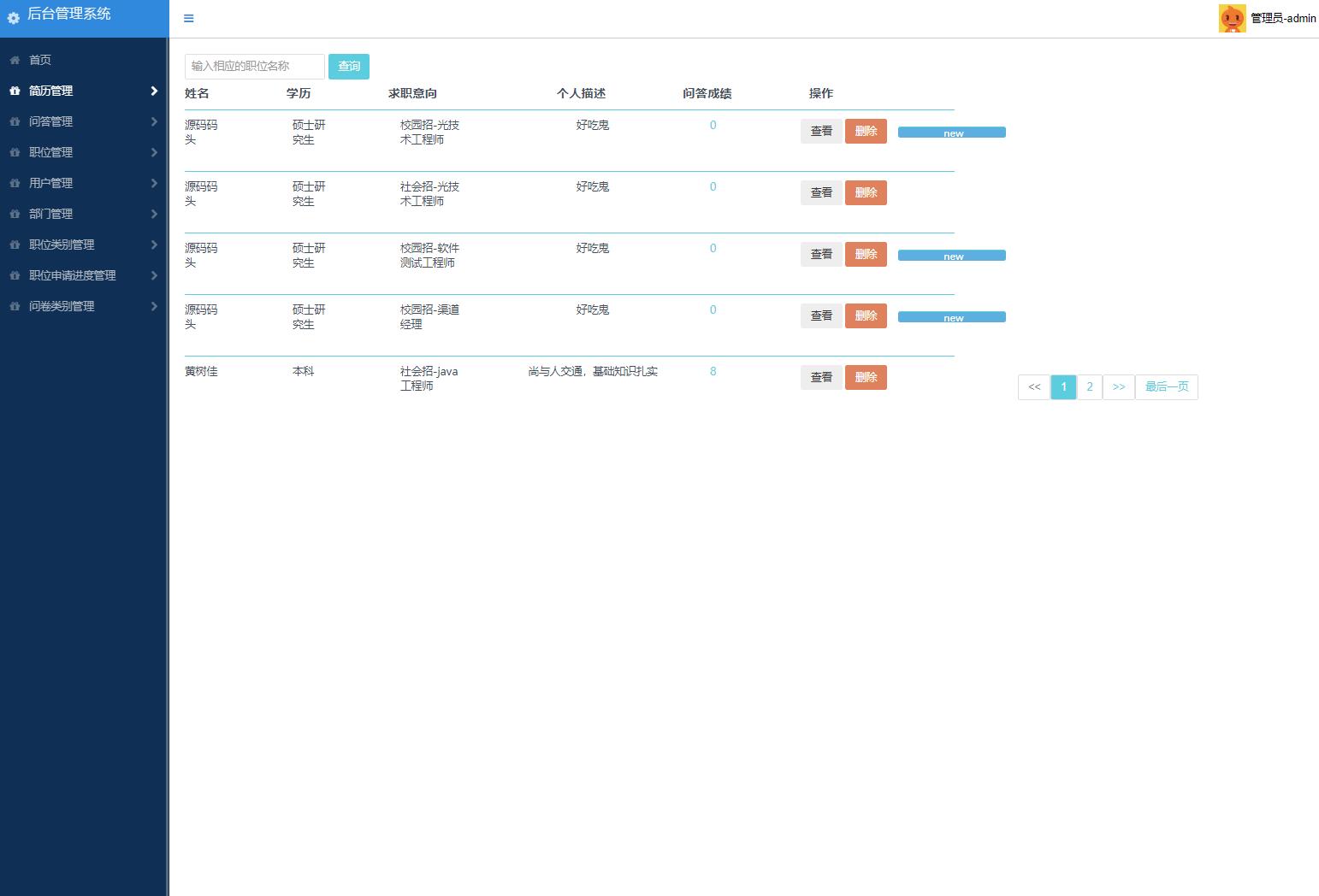View 黄树佳's resume

(821, 377)
